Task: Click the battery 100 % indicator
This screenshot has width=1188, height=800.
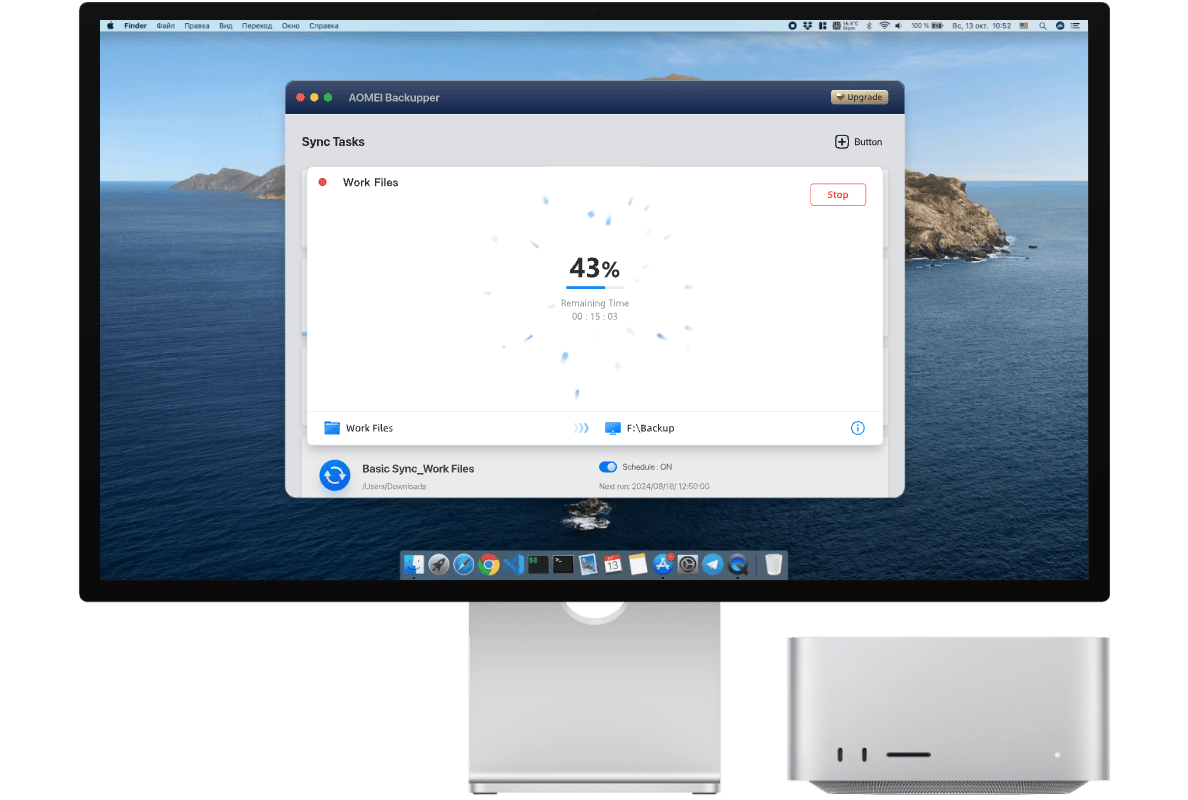Action: click(x=927, y=26)
